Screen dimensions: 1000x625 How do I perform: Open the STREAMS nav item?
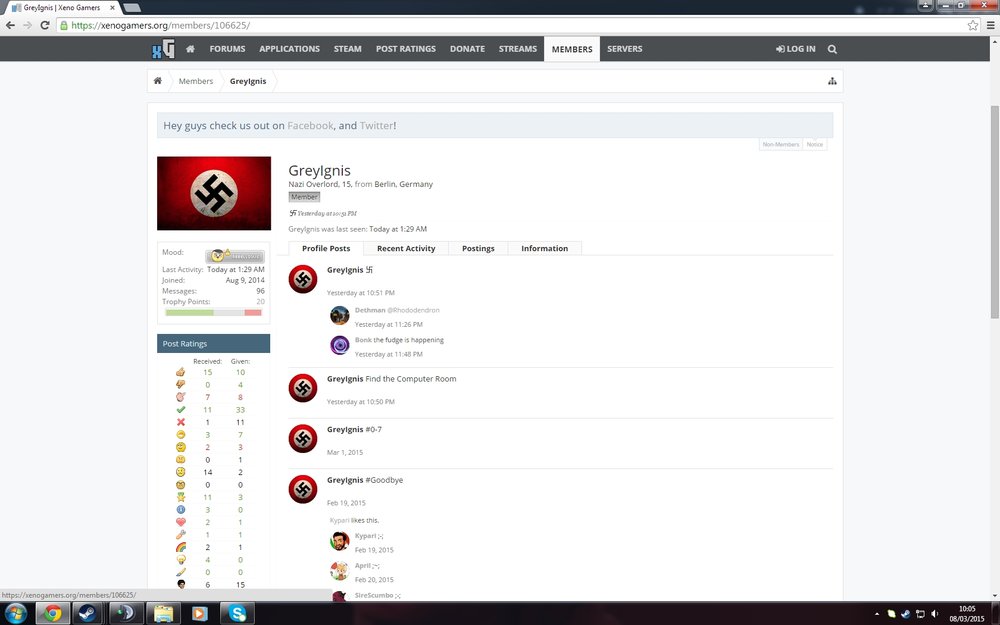(518, 49)
